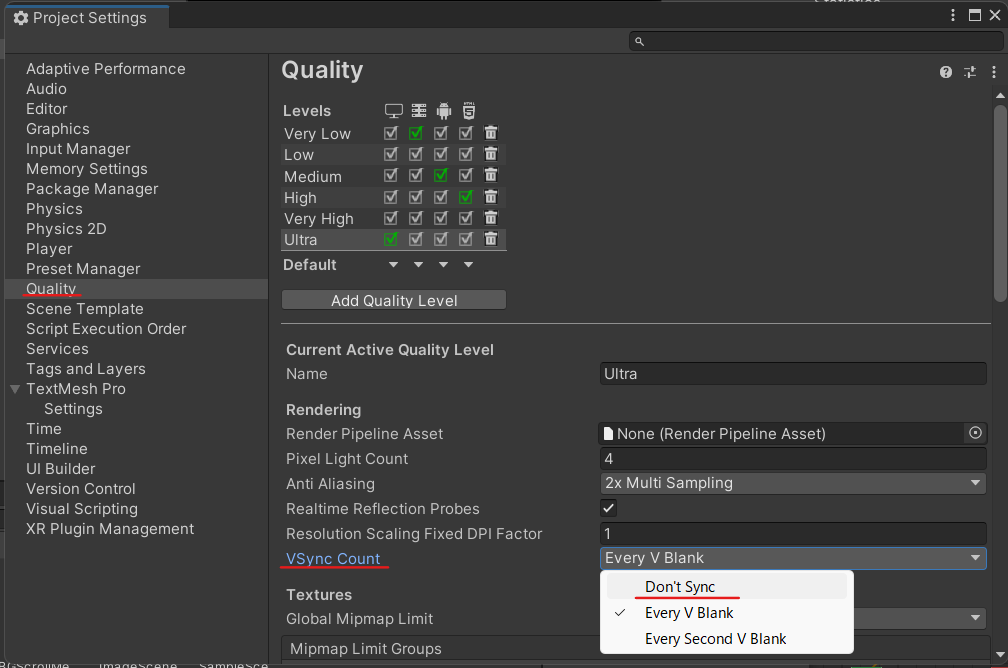The height and width of the screenshot is (668, 1008).
Task: Select Quality category in the sidebar
Action: 136,289
